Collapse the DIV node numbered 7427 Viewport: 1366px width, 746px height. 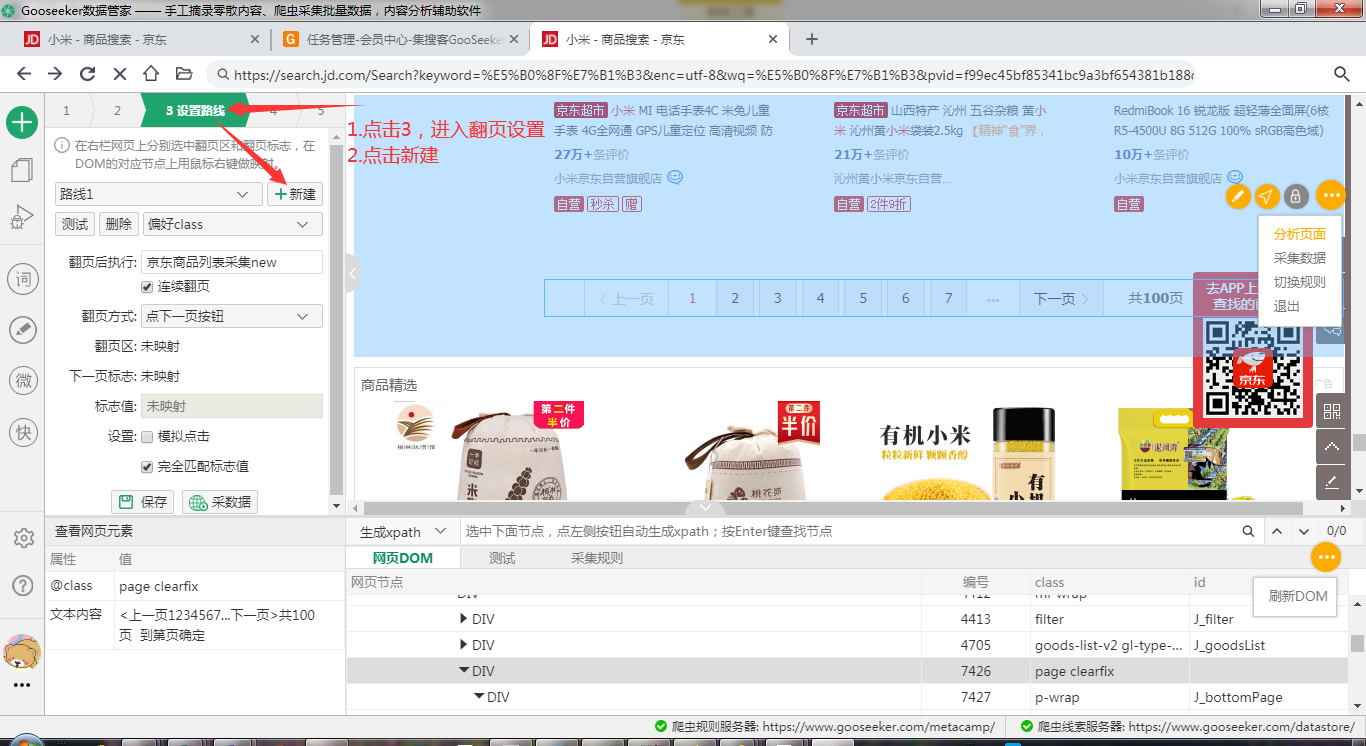tap(479, 697)
